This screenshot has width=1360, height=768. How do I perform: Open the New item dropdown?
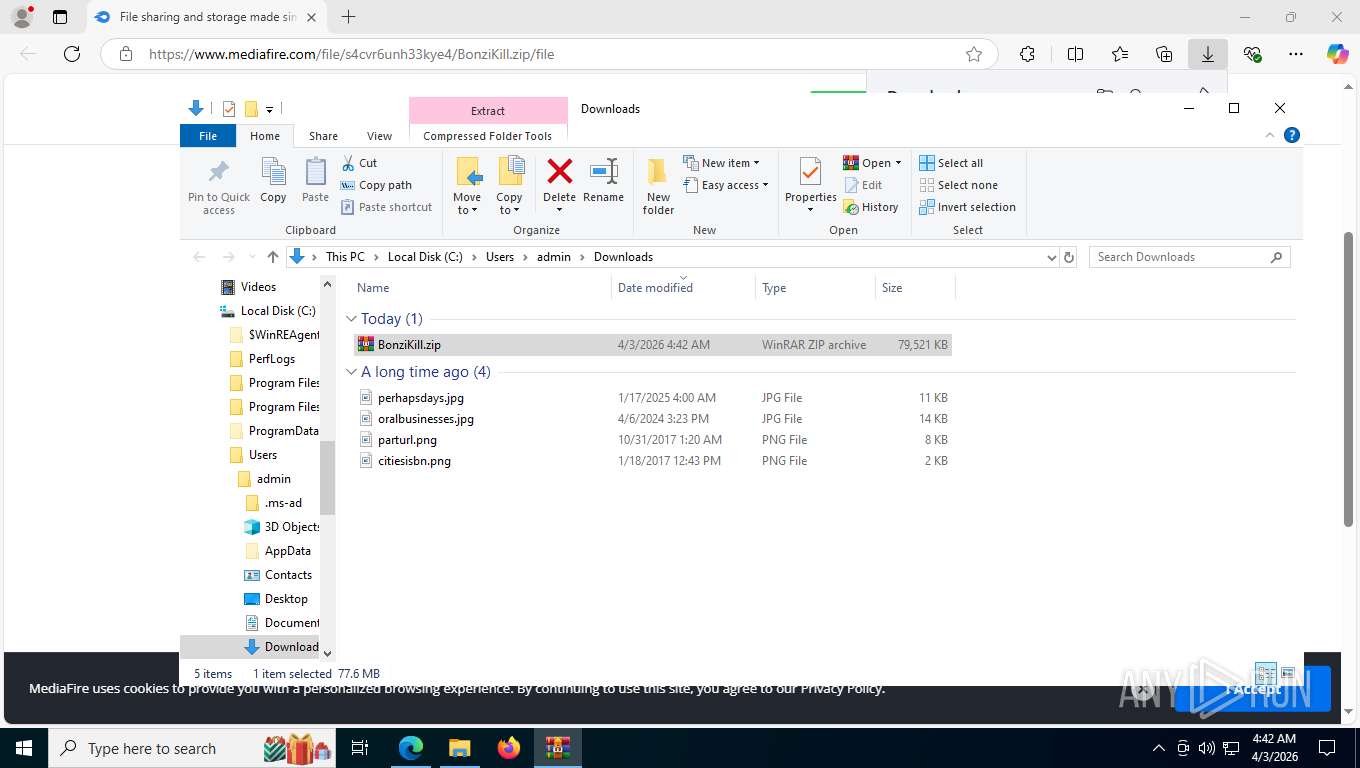pos(721,163)
